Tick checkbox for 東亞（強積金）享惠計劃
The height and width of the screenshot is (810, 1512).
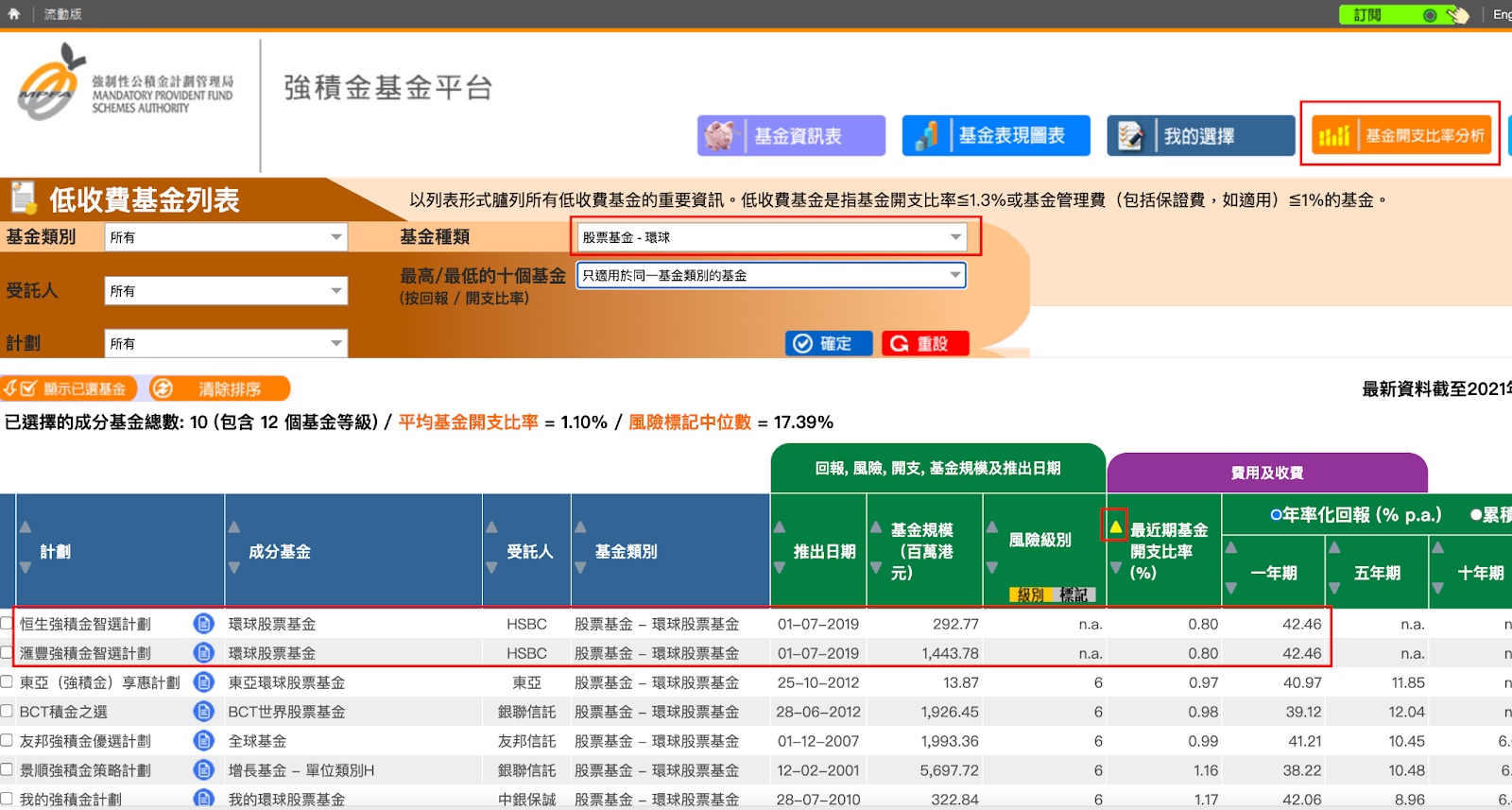[x=7, y=681]
